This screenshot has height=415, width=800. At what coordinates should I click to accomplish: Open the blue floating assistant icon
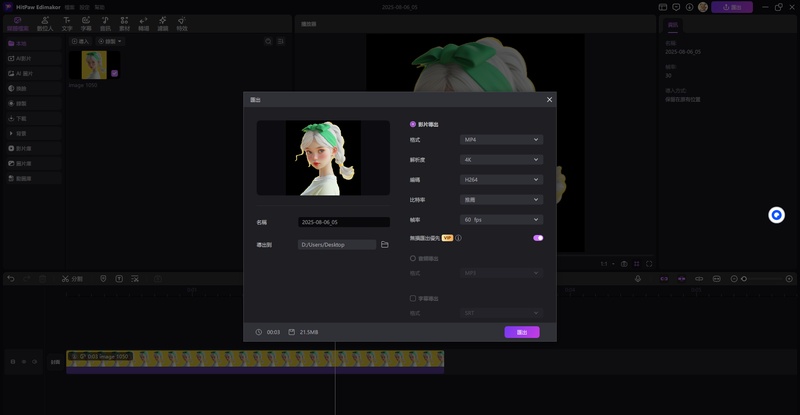777,215
